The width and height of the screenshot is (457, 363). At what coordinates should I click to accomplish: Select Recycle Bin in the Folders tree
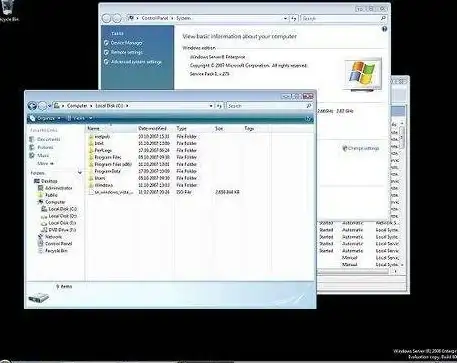tap(53, 251)
